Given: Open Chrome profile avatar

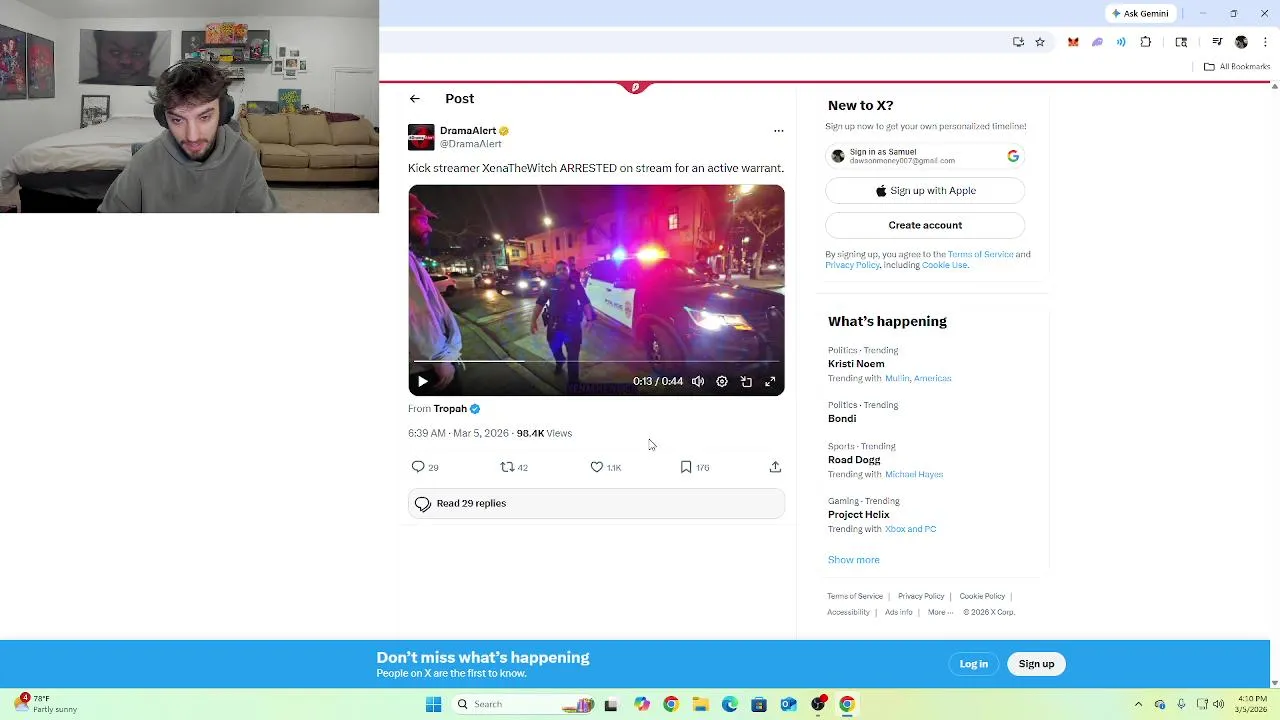Looking at the screenshot, I should pyautogui.click(x=1241, y=42).
